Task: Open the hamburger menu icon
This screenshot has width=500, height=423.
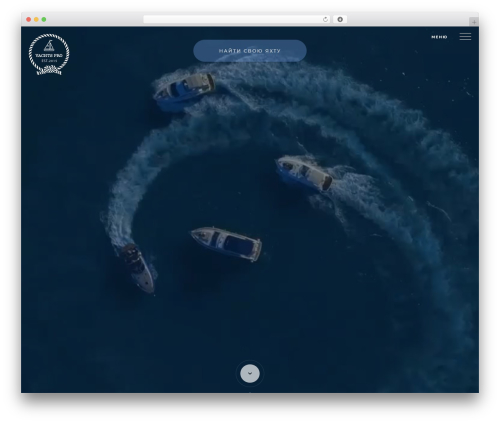Action: click(x=465, y=37)
